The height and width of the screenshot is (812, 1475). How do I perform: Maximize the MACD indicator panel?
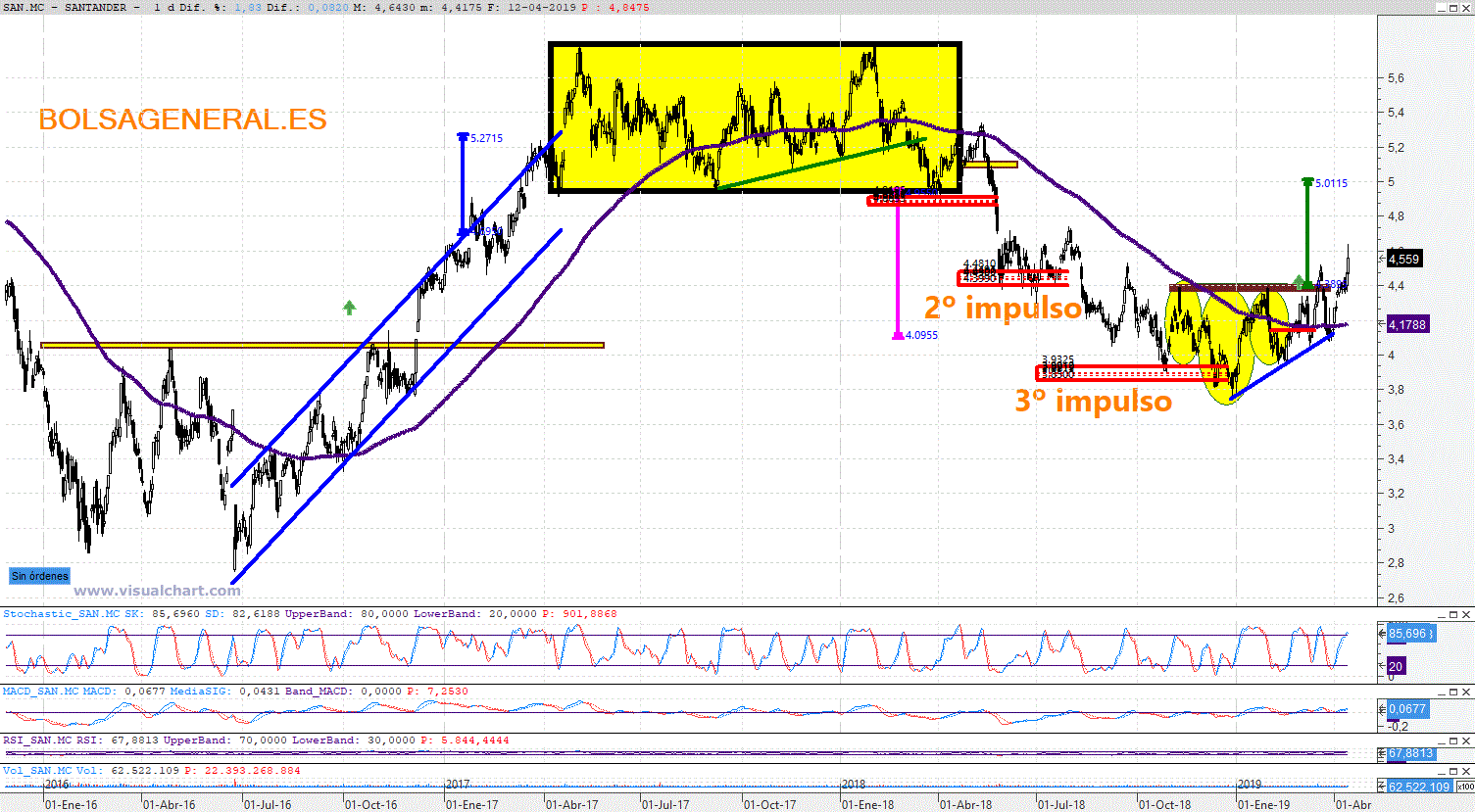(x=1454, y=692)
